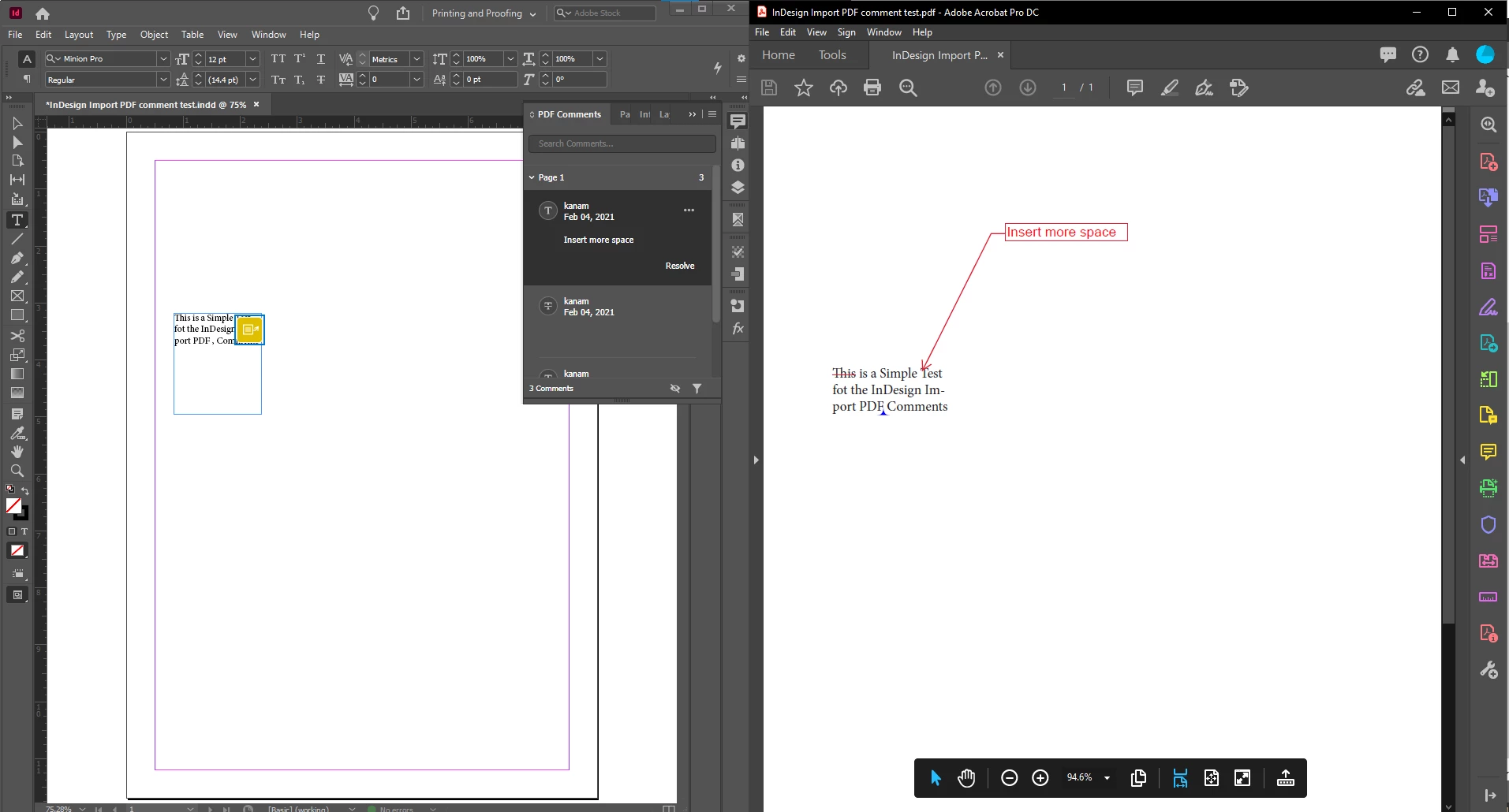
Task: Open the Object menu in InDesign
Action: point(154,35)
